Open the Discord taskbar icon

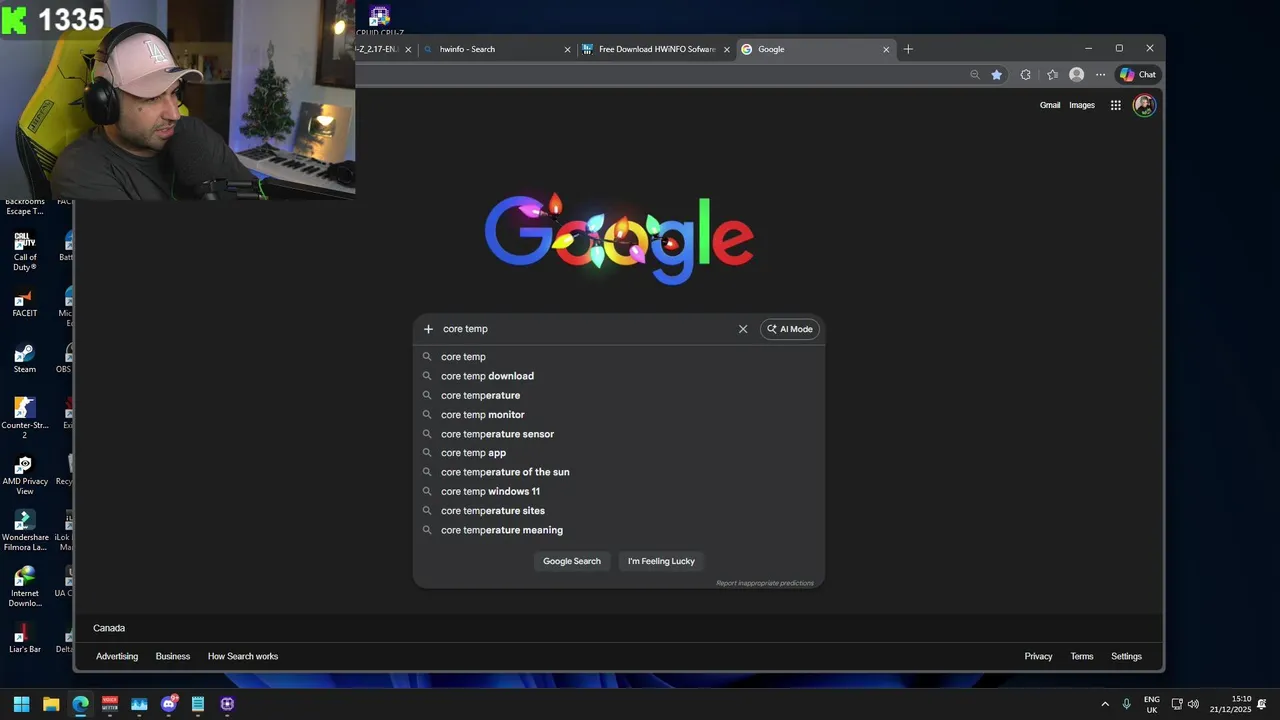(x=169, y=704)
